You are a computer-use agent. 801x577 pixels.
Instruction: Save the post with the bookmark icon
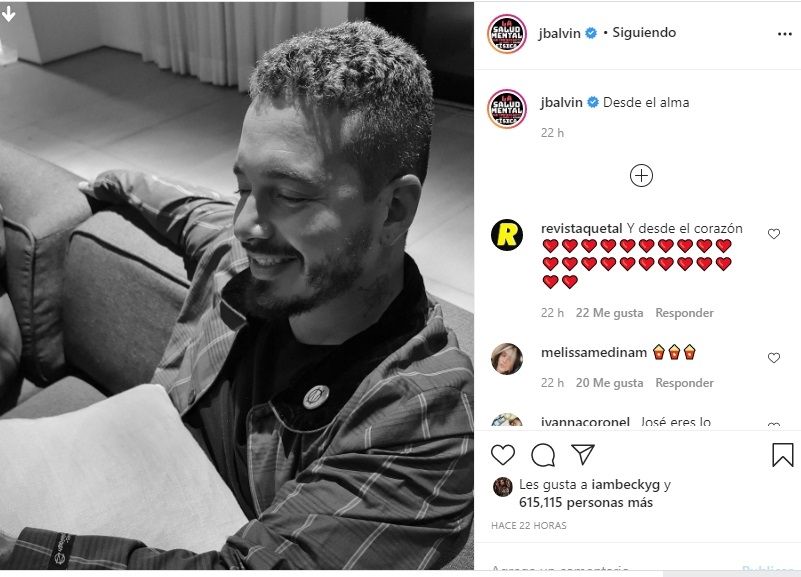tap(782, 455)
